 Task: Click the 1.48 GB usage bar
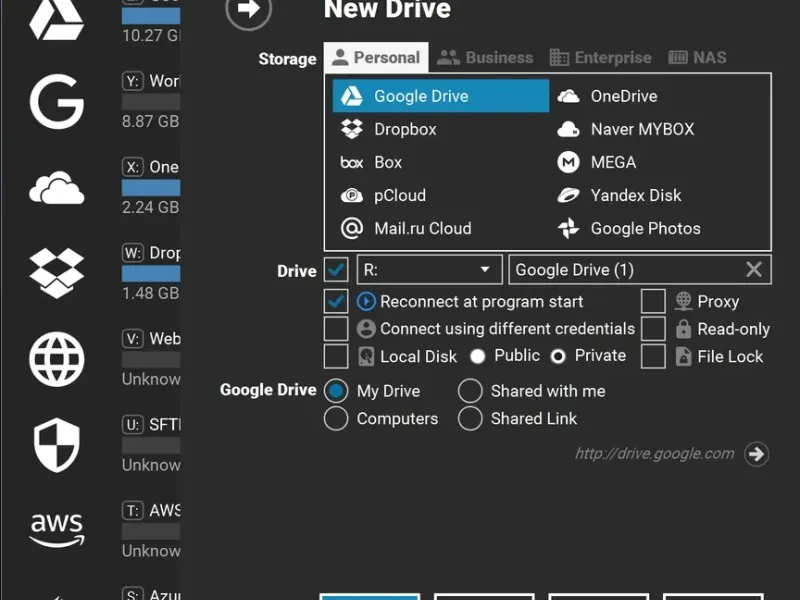[x=151, y=274]
